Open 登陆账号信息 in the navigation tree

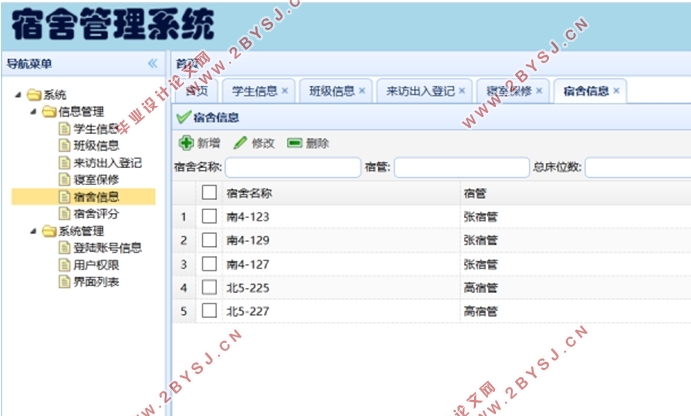(x=108, y=248)
